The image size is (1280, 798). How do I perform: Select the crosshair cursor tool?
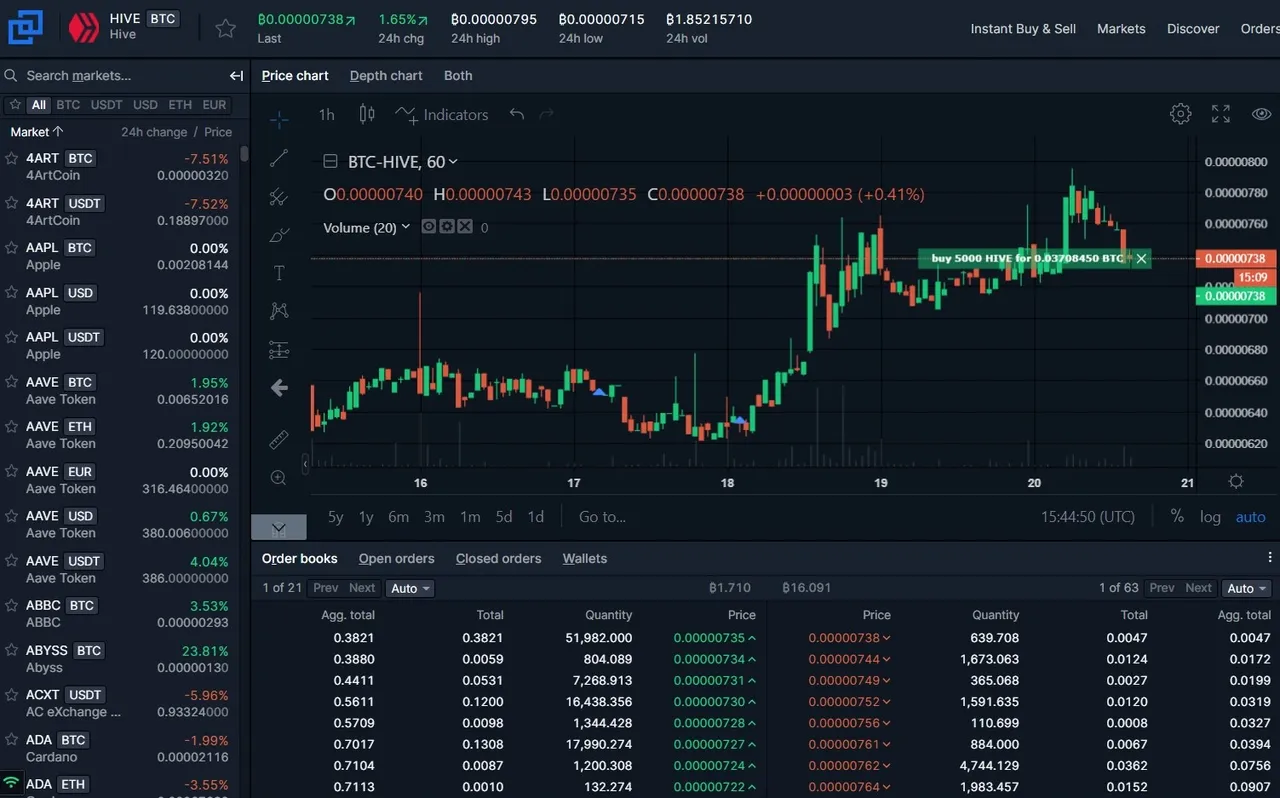279,120
